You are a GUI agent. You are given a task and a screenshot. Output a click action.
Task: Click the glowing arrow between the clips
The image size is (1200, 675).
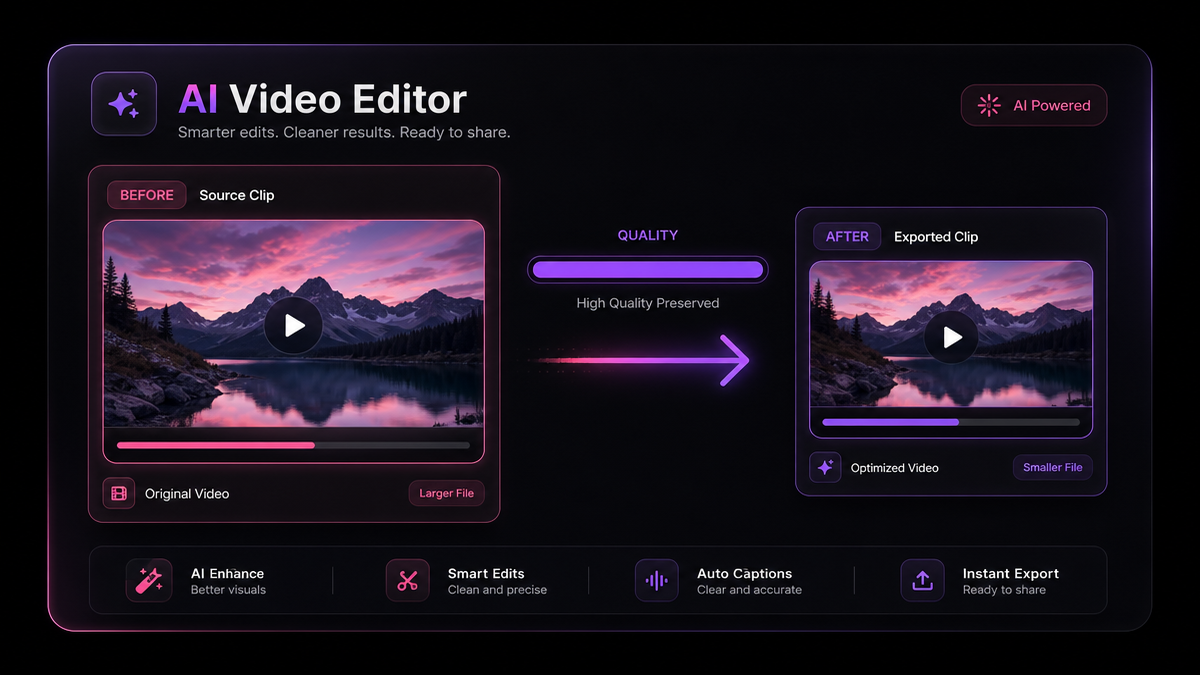[640, 359]
